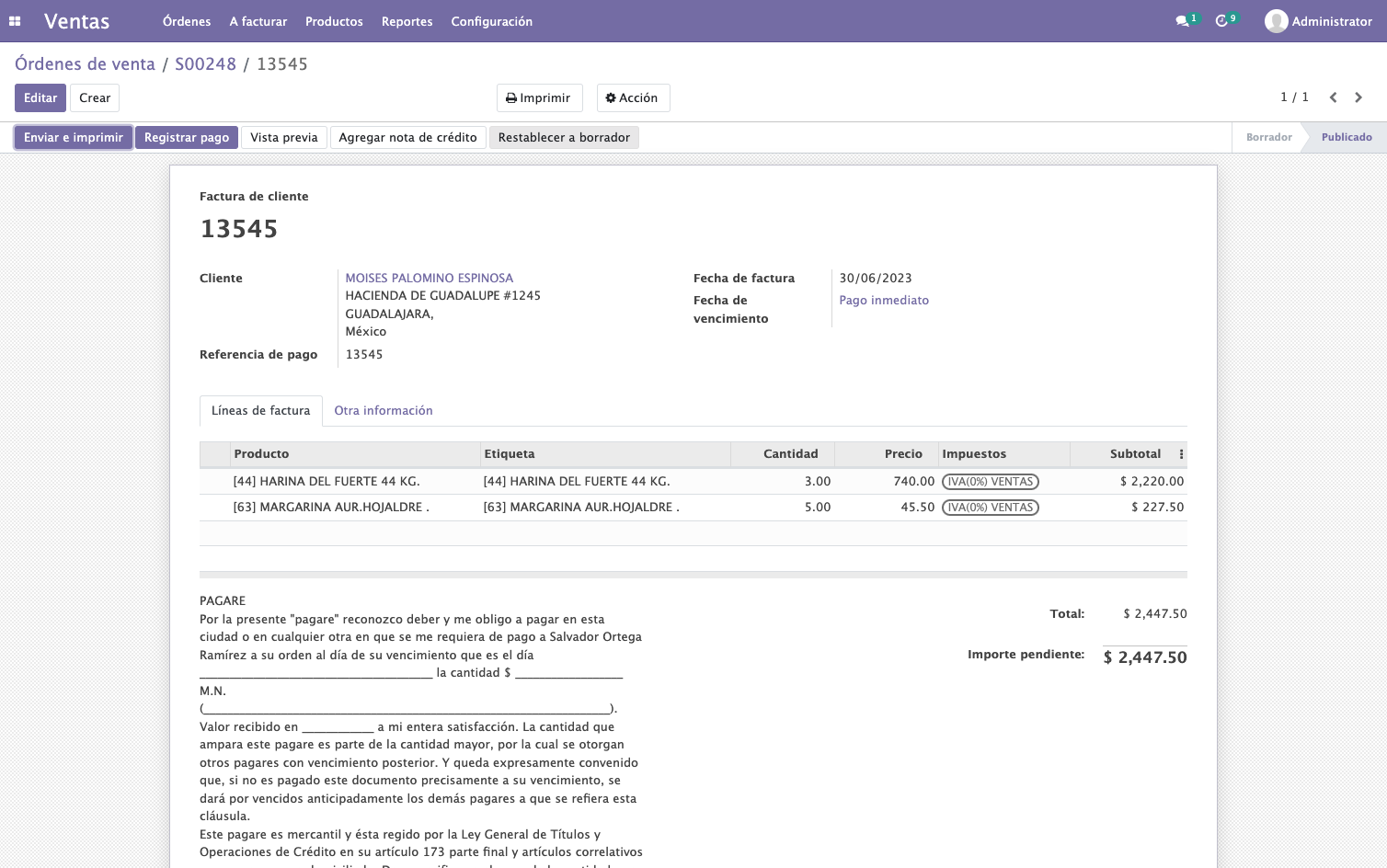Click the Administrator avatar icon
Screen dimensions: 1387x868
coord(1276,21)
